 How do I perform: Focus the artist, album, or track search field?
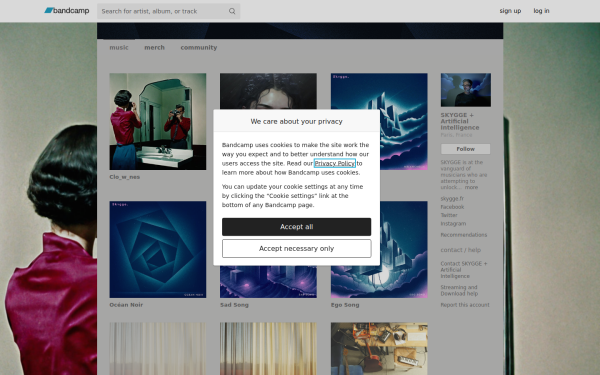(x=168, y=11)
